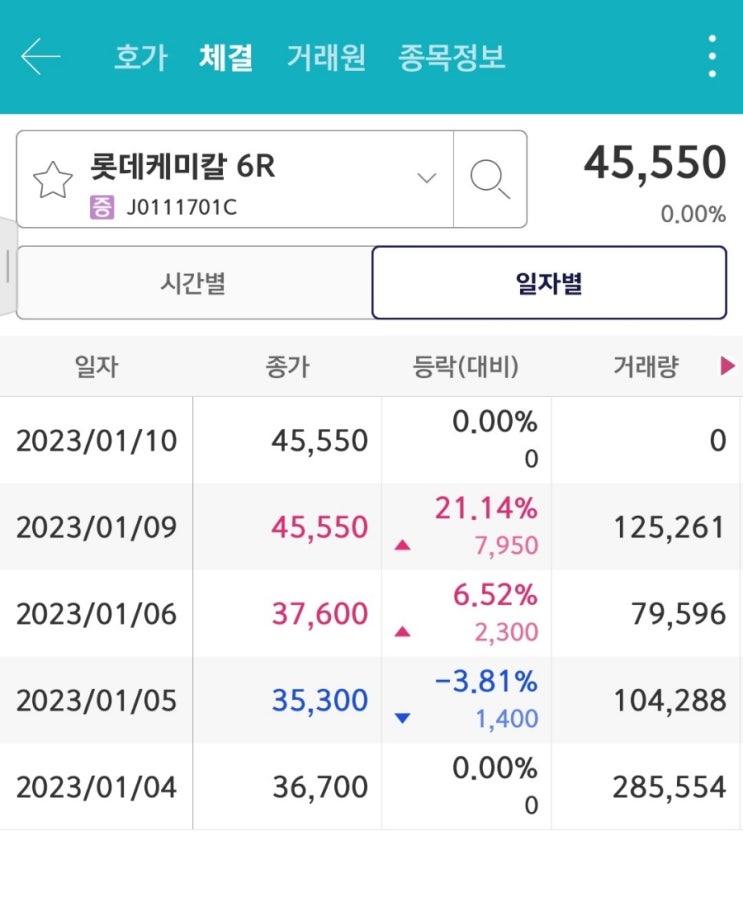Add 롯데케미칼 6R to favorites star
Screen dimensions: 743x902
pos(53,180)
